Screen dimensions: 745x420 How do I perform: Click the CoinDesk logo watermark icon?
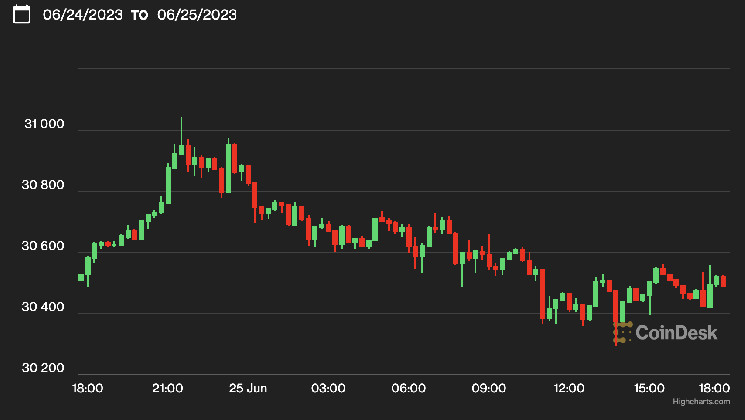622,334
